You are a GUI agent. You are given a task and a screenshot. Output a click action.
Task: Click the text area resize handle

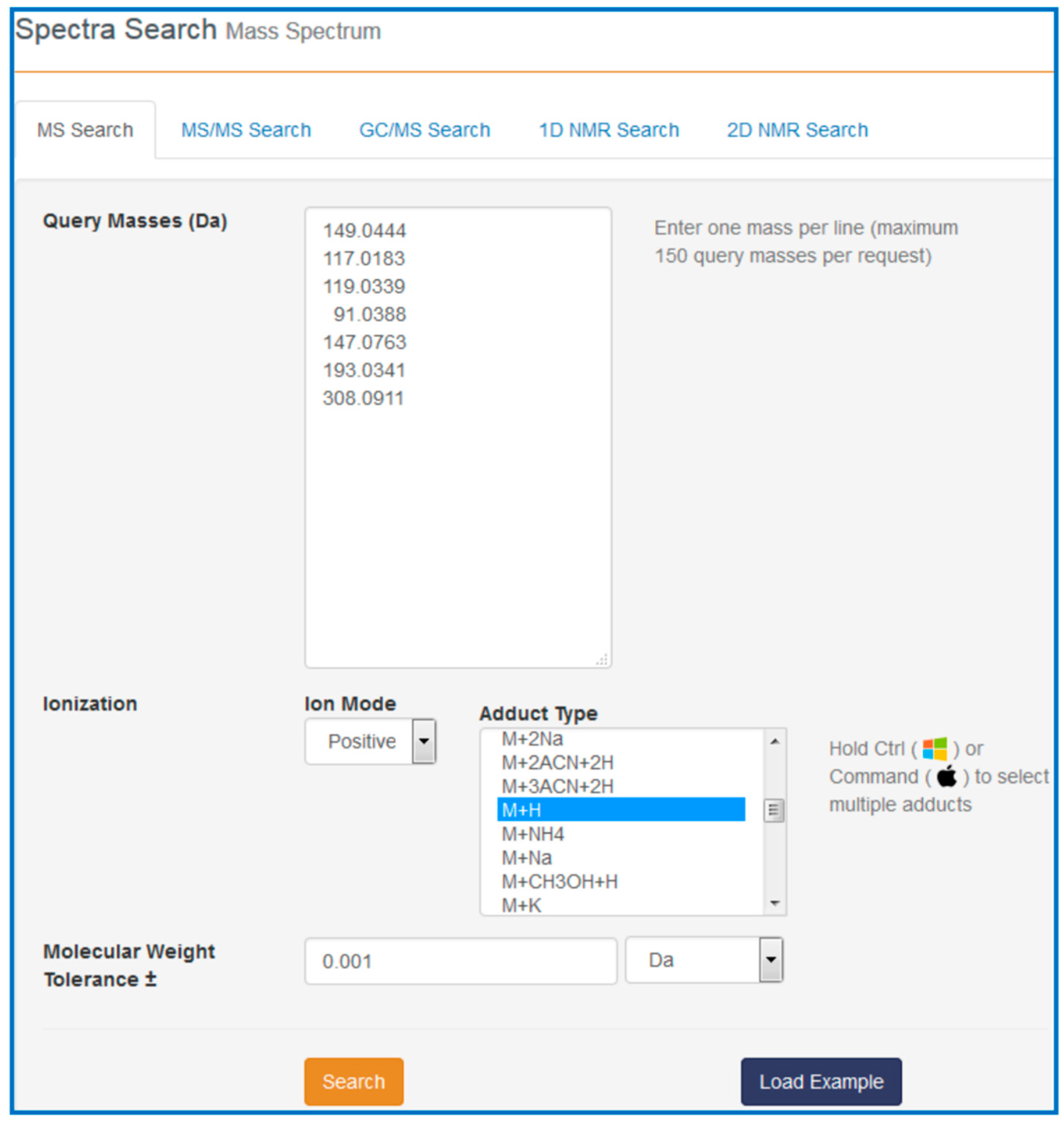(603, 659)
